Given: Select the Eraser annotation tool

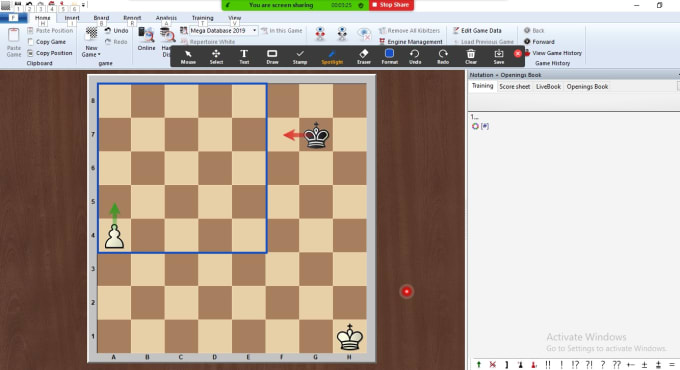Looking at the screenshot, I should [364, 56].
